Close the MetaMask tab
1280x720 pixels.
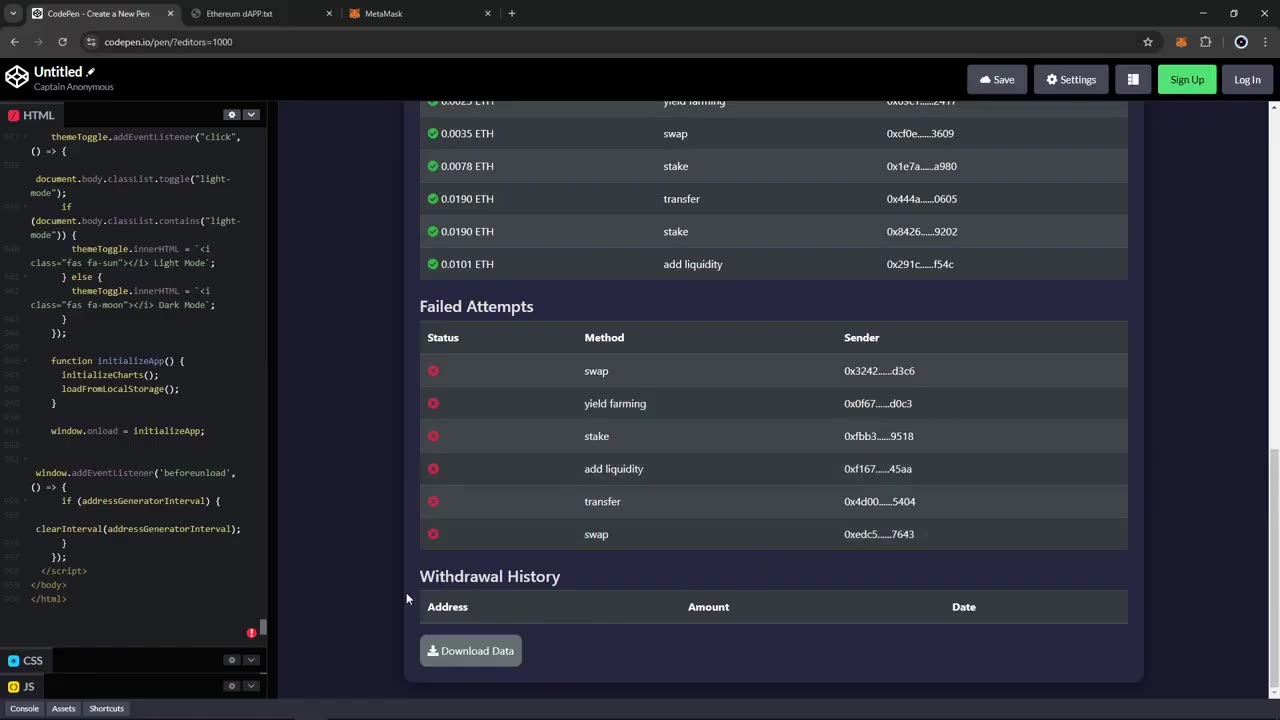point(488,14)
